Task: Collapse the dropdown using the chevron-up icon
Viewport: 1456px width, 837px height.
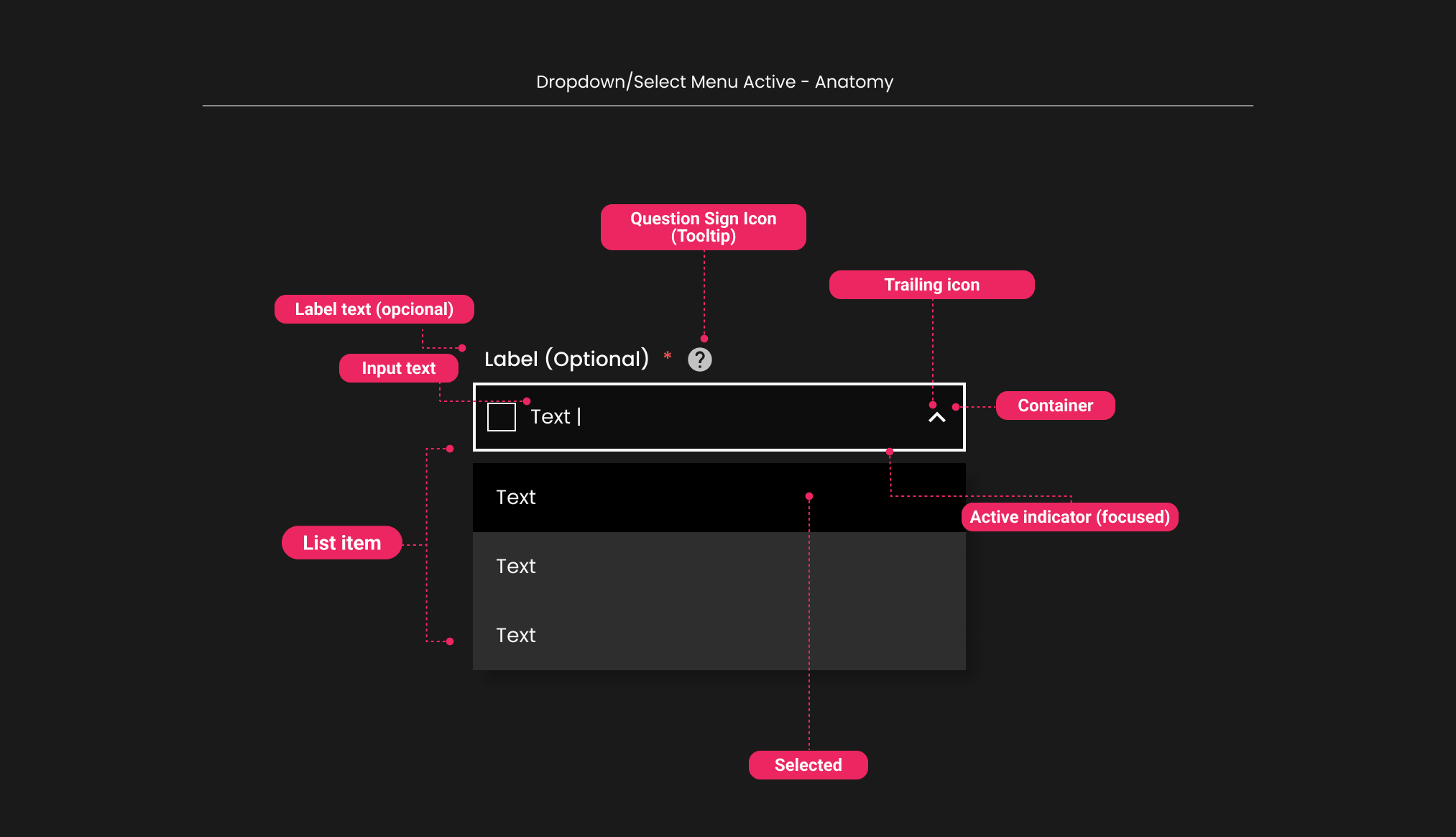Action: click(937, 417)
